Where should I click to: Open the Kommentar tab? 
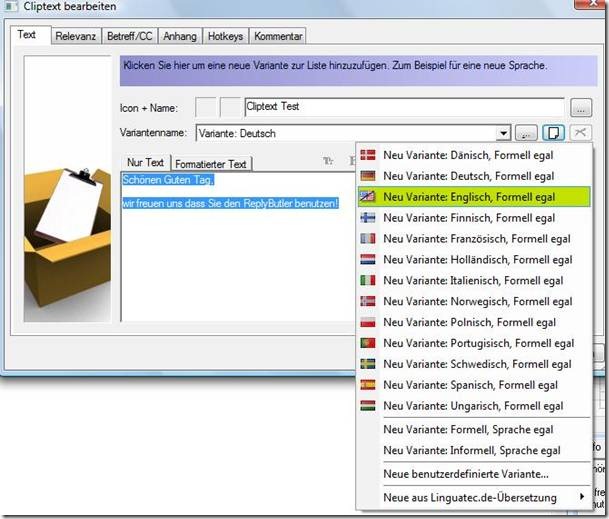(x=278, y=37)
